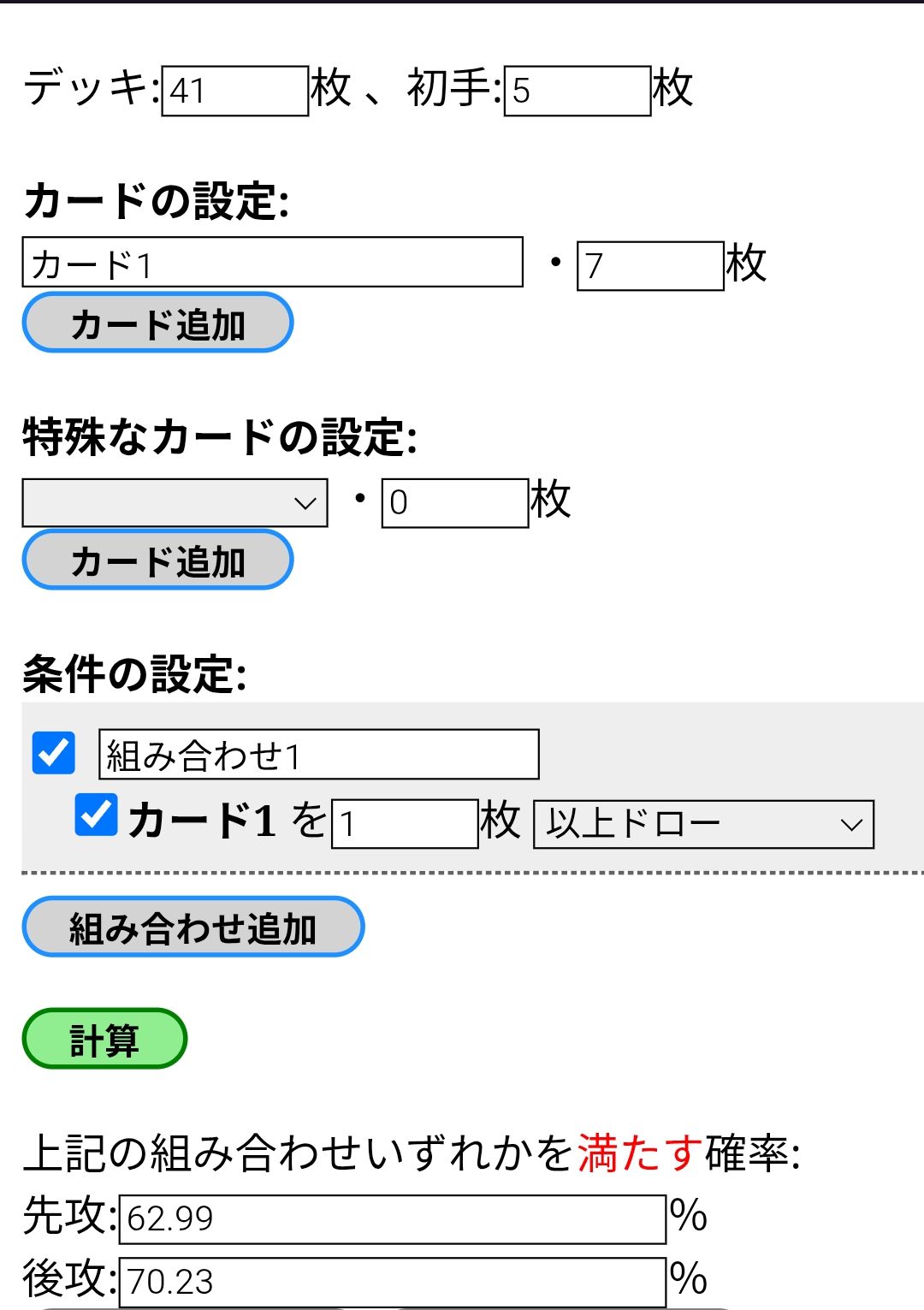Image resolution: width=924 pixels, height=1310 pixels.
Task: Click カード追加 under 特殊なカードの設定
Action: click(157, 560)
